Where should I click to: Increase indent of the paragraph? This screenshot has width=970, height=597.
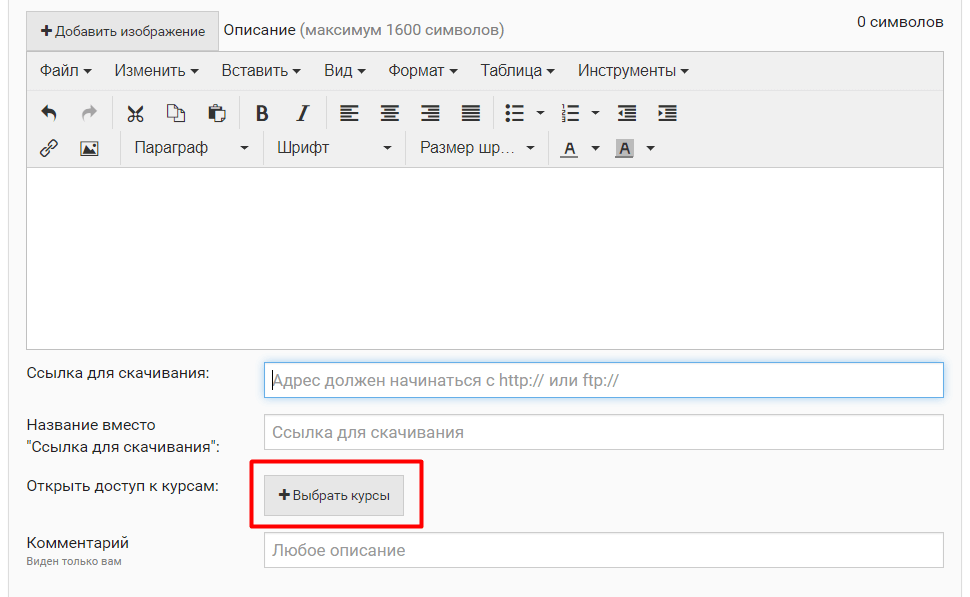pyautogui.click(x=667, y=113)
